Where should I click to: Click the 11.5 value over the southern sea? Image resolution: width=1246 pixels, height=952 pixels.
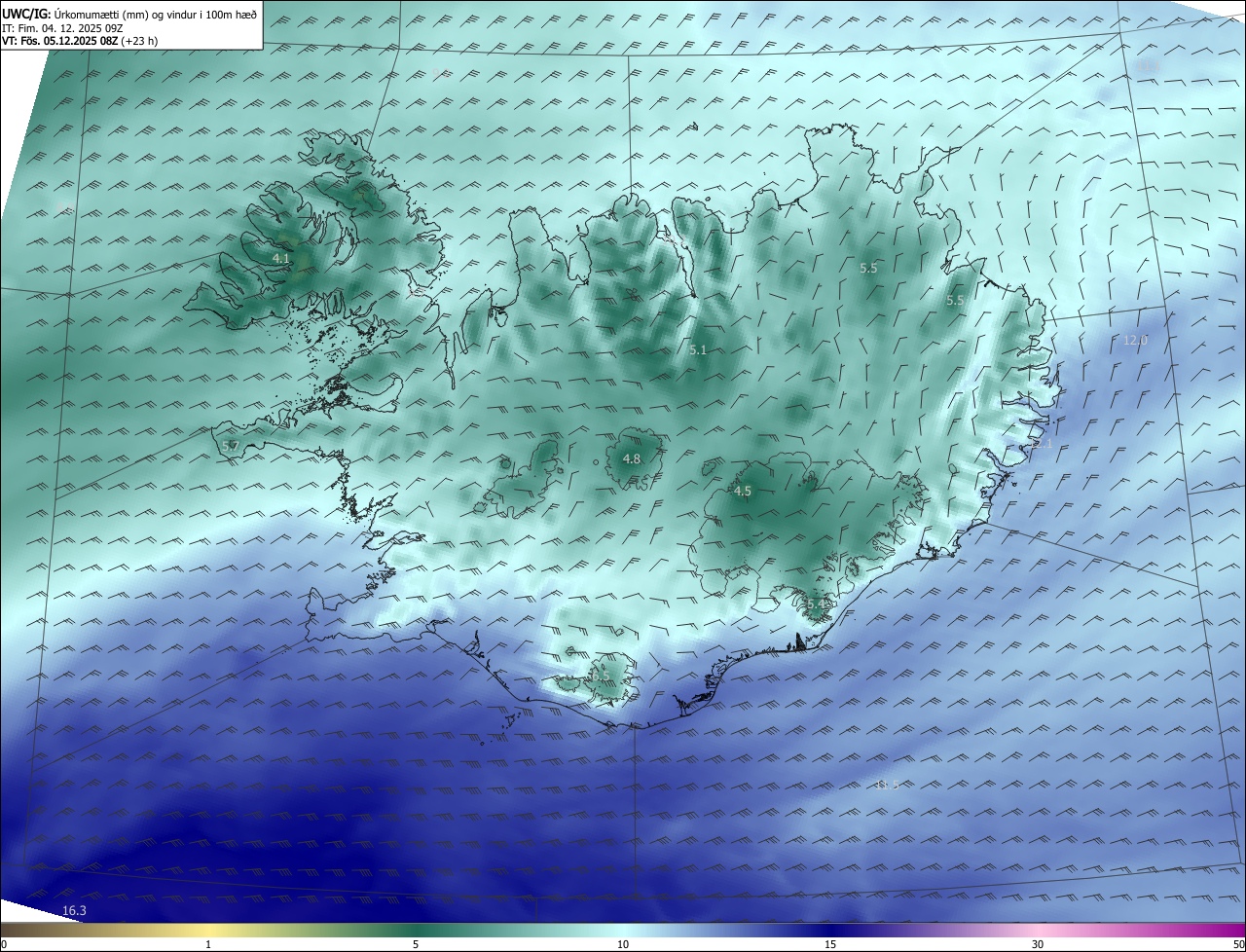pos(887,785)
